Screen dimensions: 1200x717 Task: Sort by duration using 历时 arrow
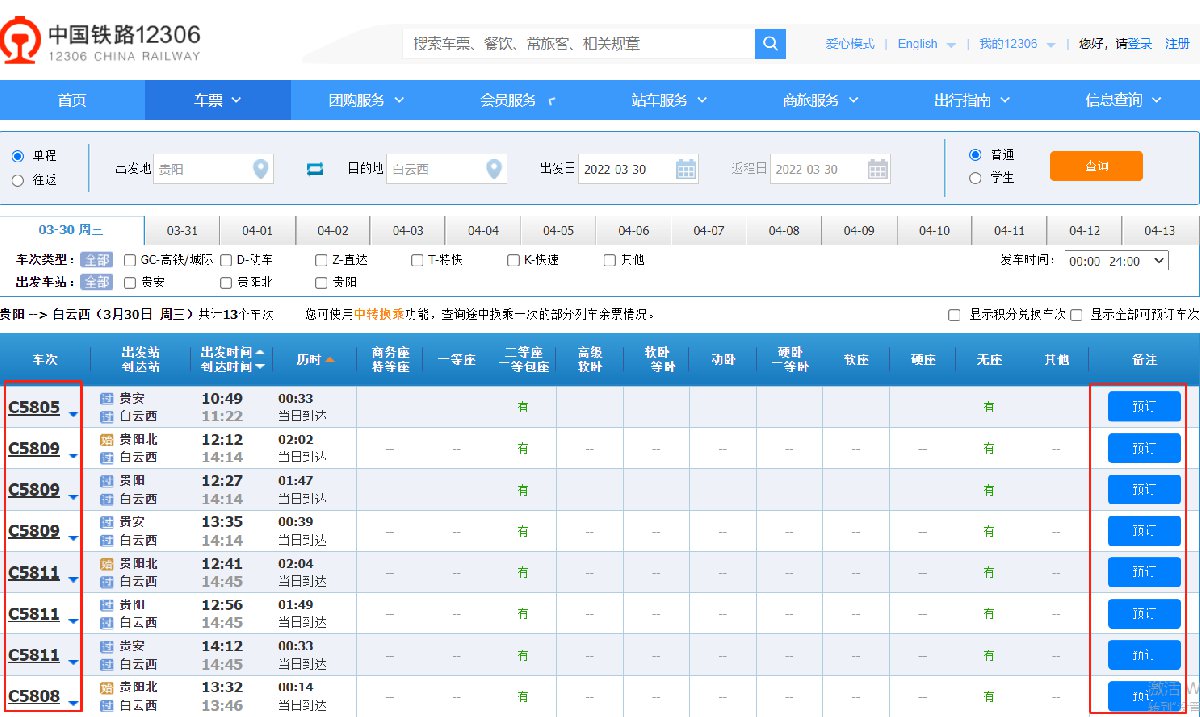click(330, 359)
